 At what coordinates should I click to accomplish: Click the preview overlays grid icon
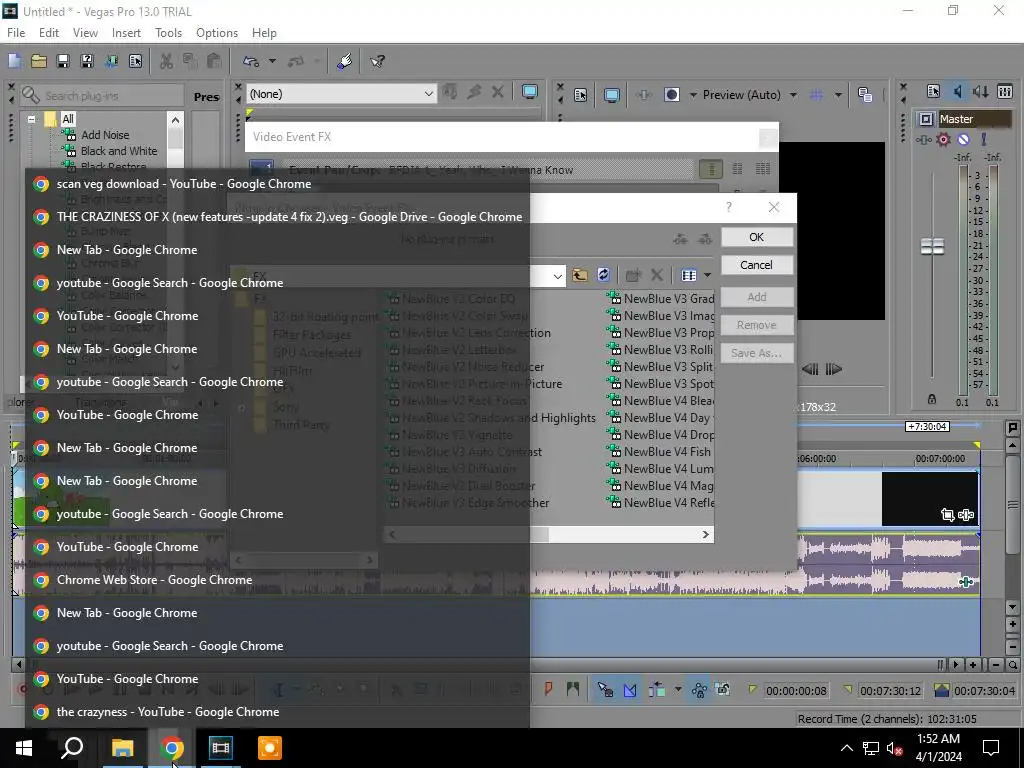pyautogui.click(x=816, y=95)
